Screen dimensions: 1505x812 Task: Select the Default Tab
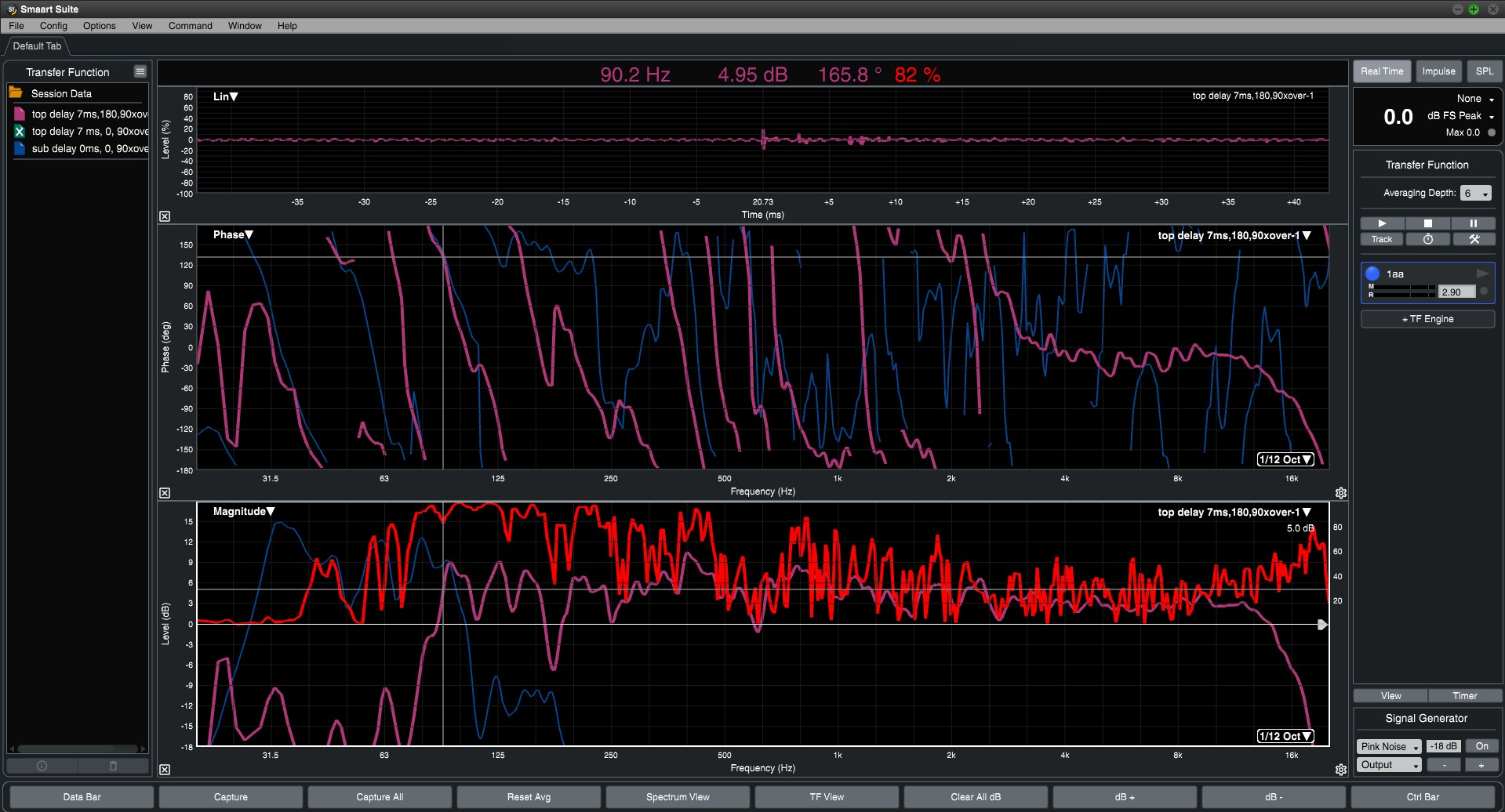[x=37, y=46]
